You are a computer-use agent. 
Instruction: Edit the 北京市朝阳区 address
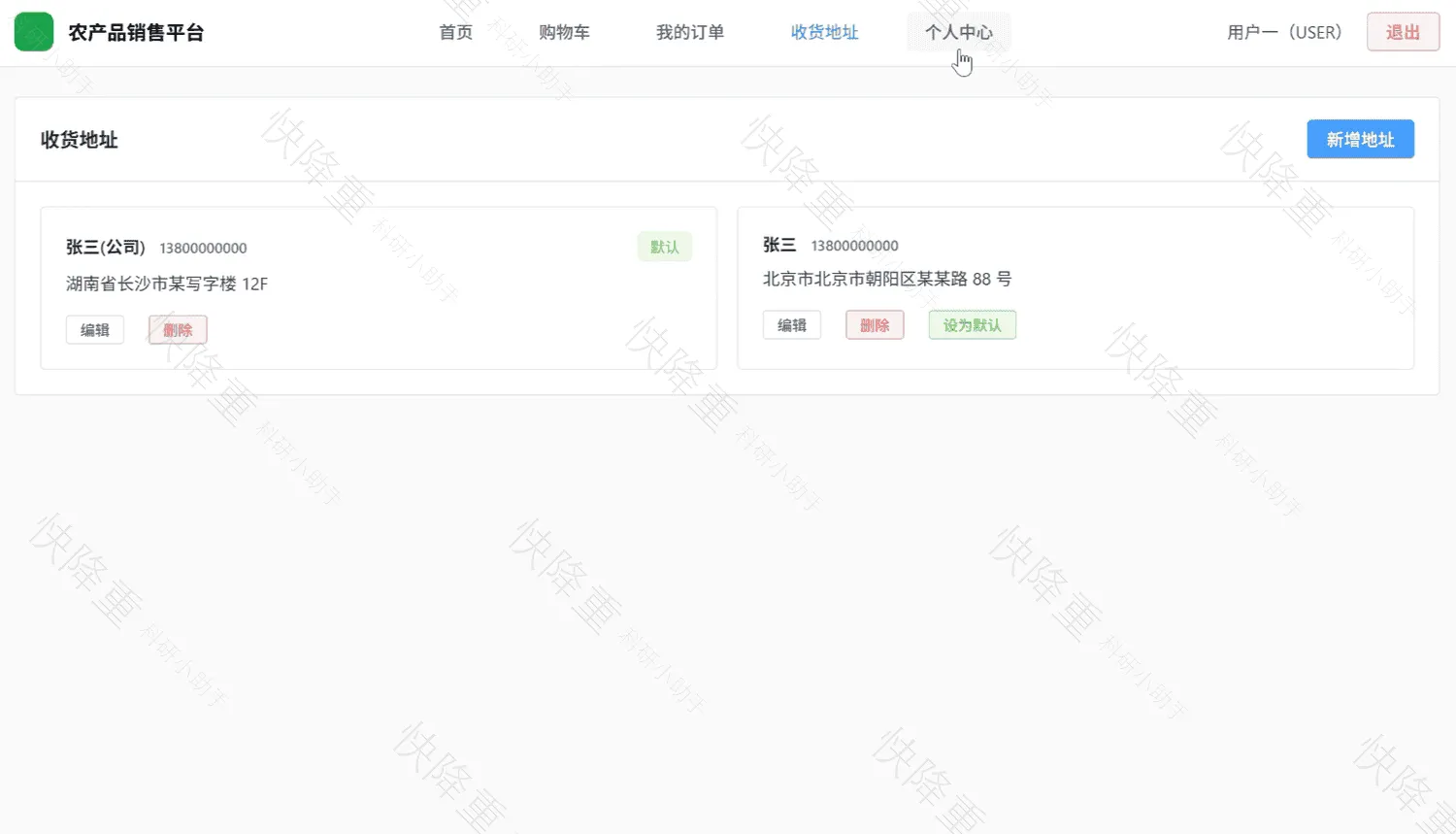click(792, 325)
